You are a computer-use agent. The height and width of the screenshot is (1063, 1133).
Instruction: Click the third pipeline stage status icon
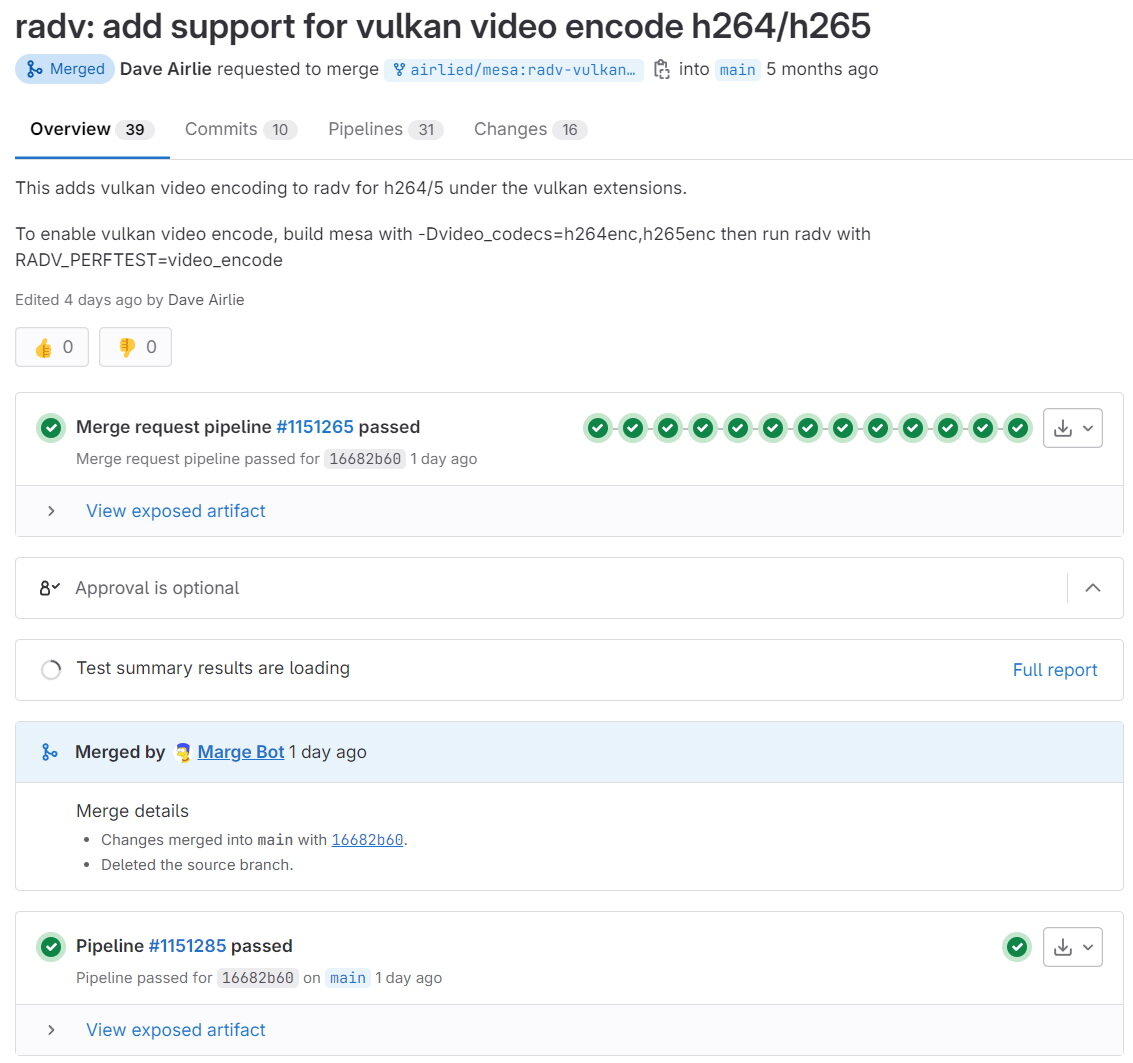tap(668, 429)
